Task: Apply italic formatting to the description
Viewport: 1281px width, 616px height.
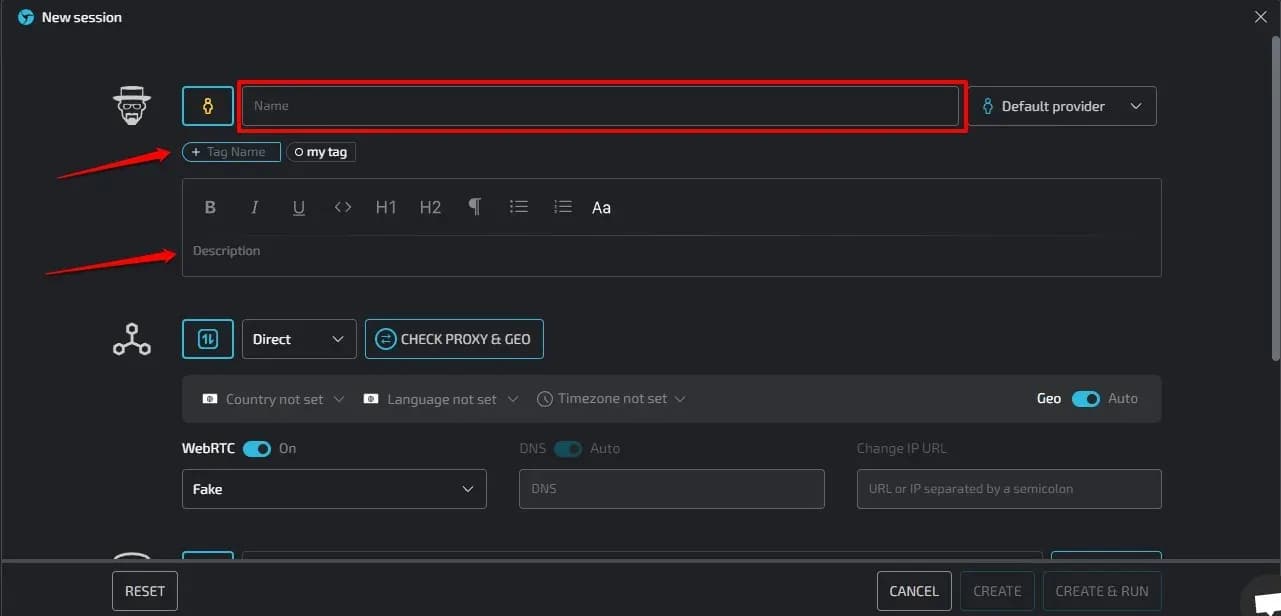Action: 254,207
